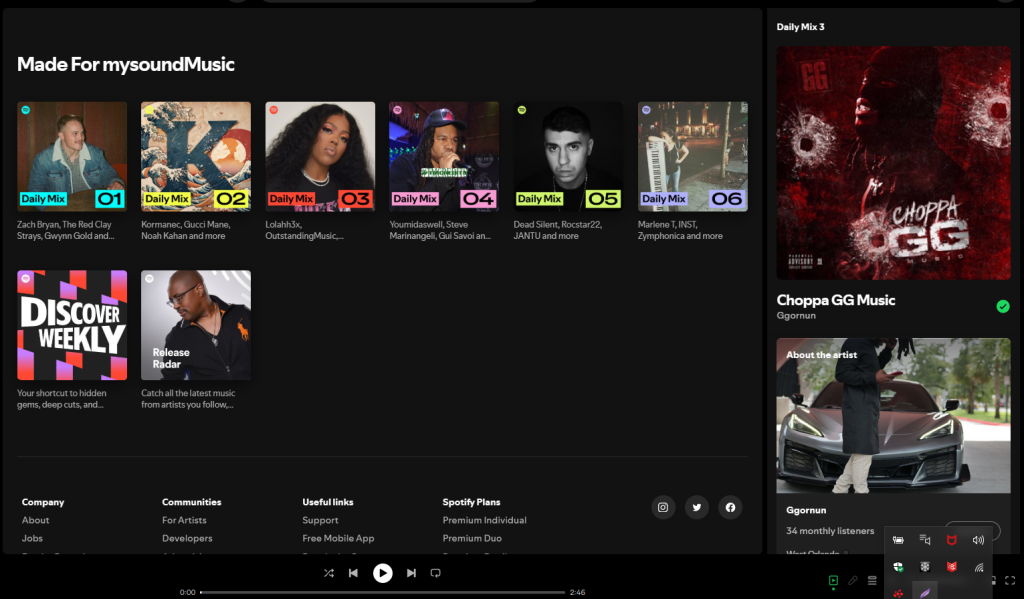1024x599 pixels.
Task: Open the battery power tray icon
Action: point(899,540)
